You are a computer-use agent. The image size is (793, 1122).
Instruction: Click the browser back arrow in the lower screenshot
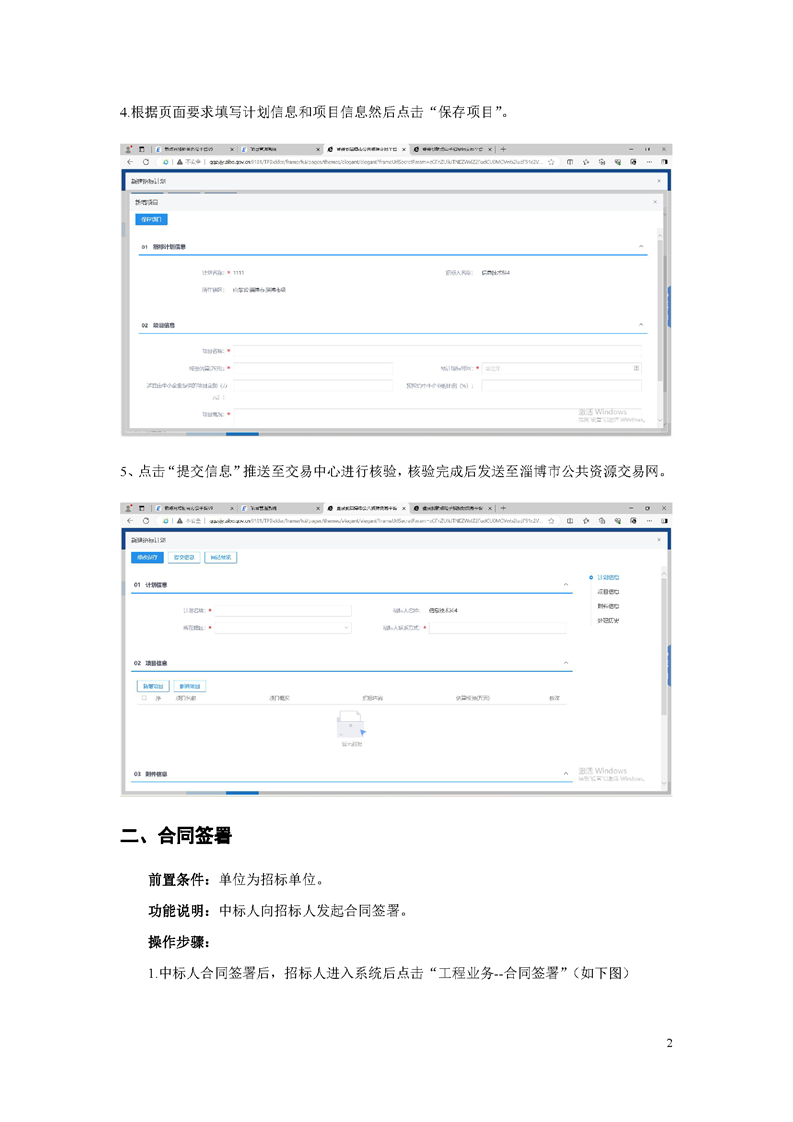pyautogui.click(x=130, y=521)
